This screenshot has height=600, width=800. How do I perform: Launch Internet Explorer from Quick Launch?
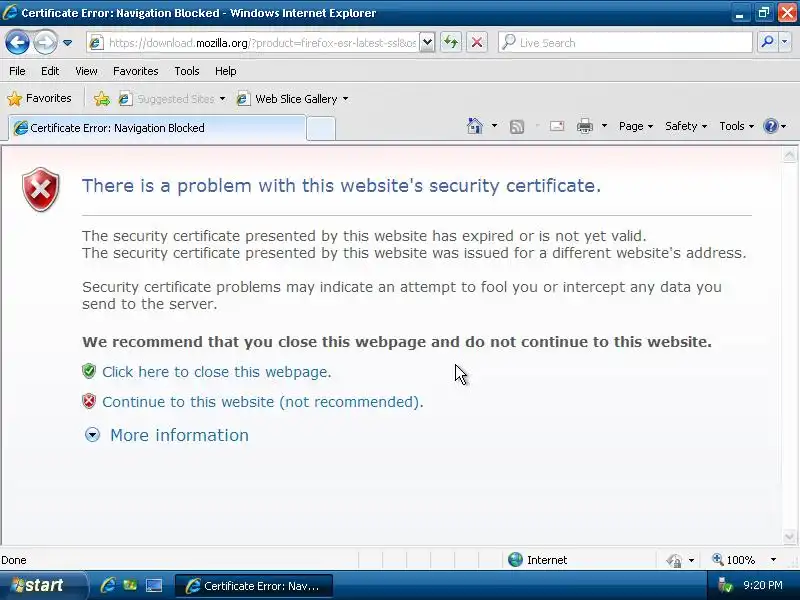[108, 585]
